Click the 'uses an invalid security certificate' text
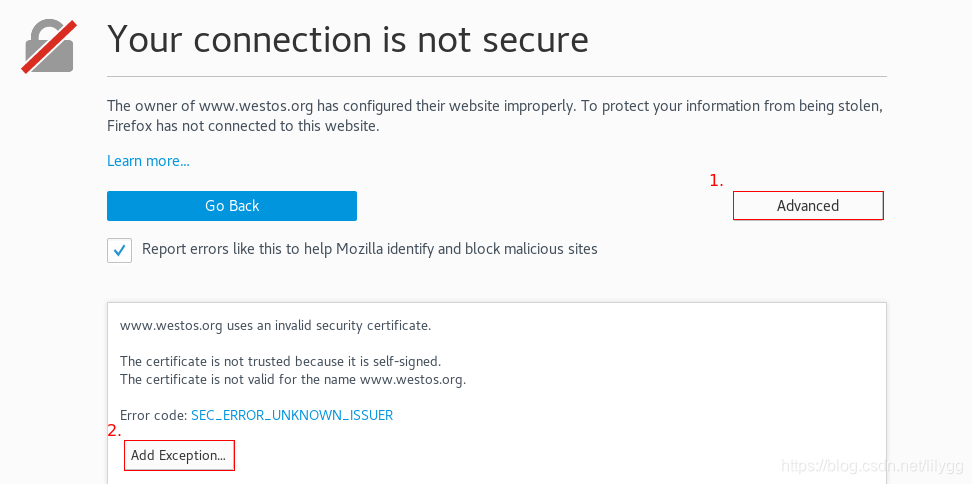The image size is (972, 484). click(x=275, y=325)
